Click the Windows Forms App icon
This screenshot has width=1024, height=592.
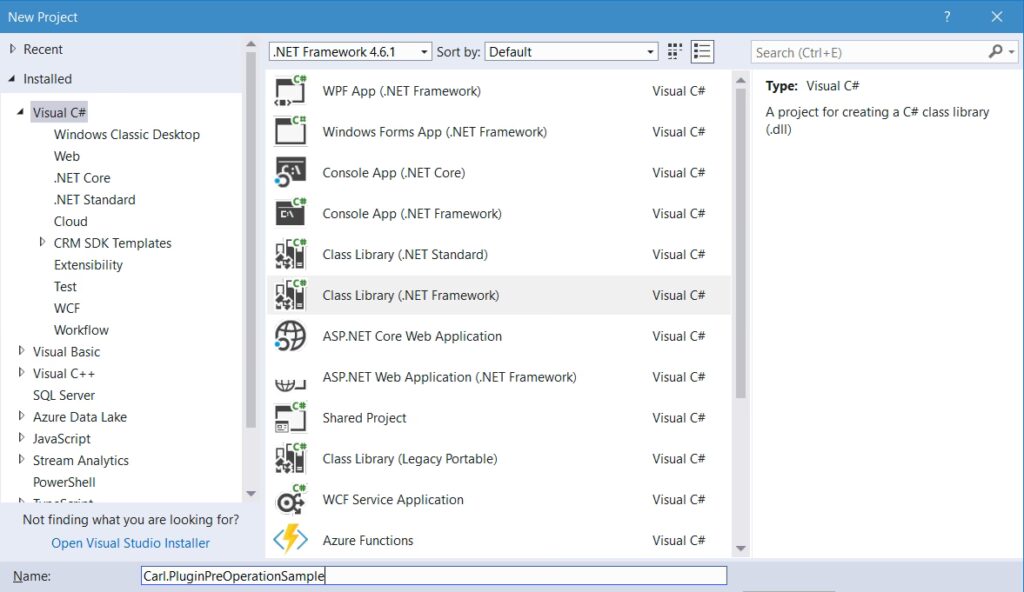point(290,132)
